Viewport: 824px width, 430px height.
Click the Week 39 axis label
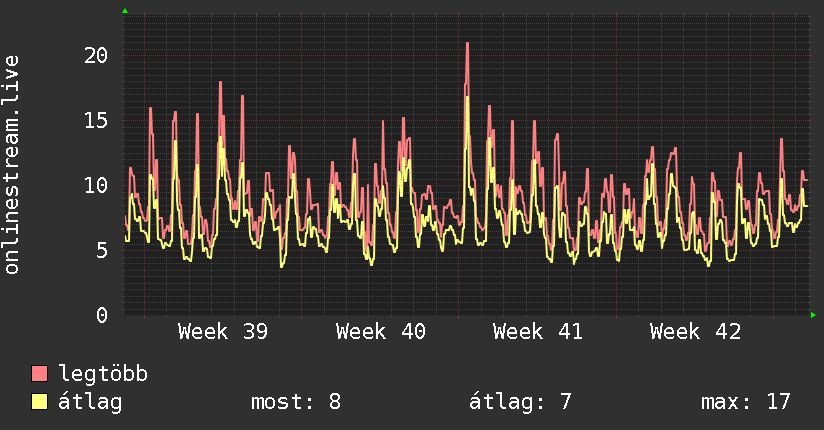click(x=223, y=332)
